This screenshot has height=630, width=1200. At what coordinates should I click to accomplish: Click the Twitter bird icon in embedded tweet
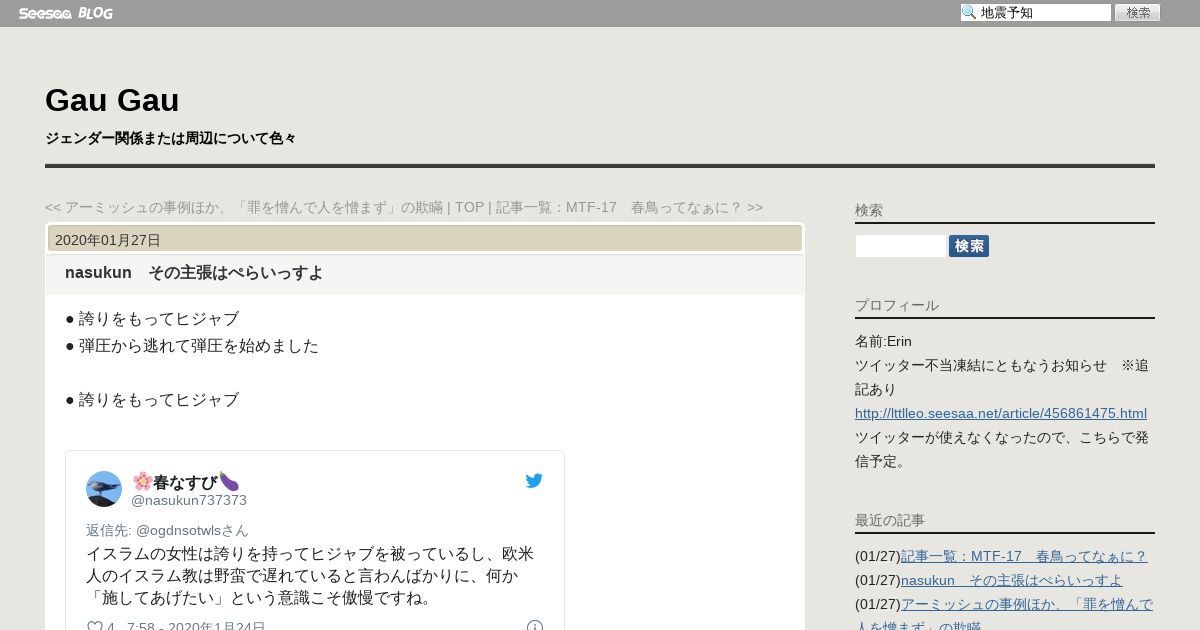[534, 481]
